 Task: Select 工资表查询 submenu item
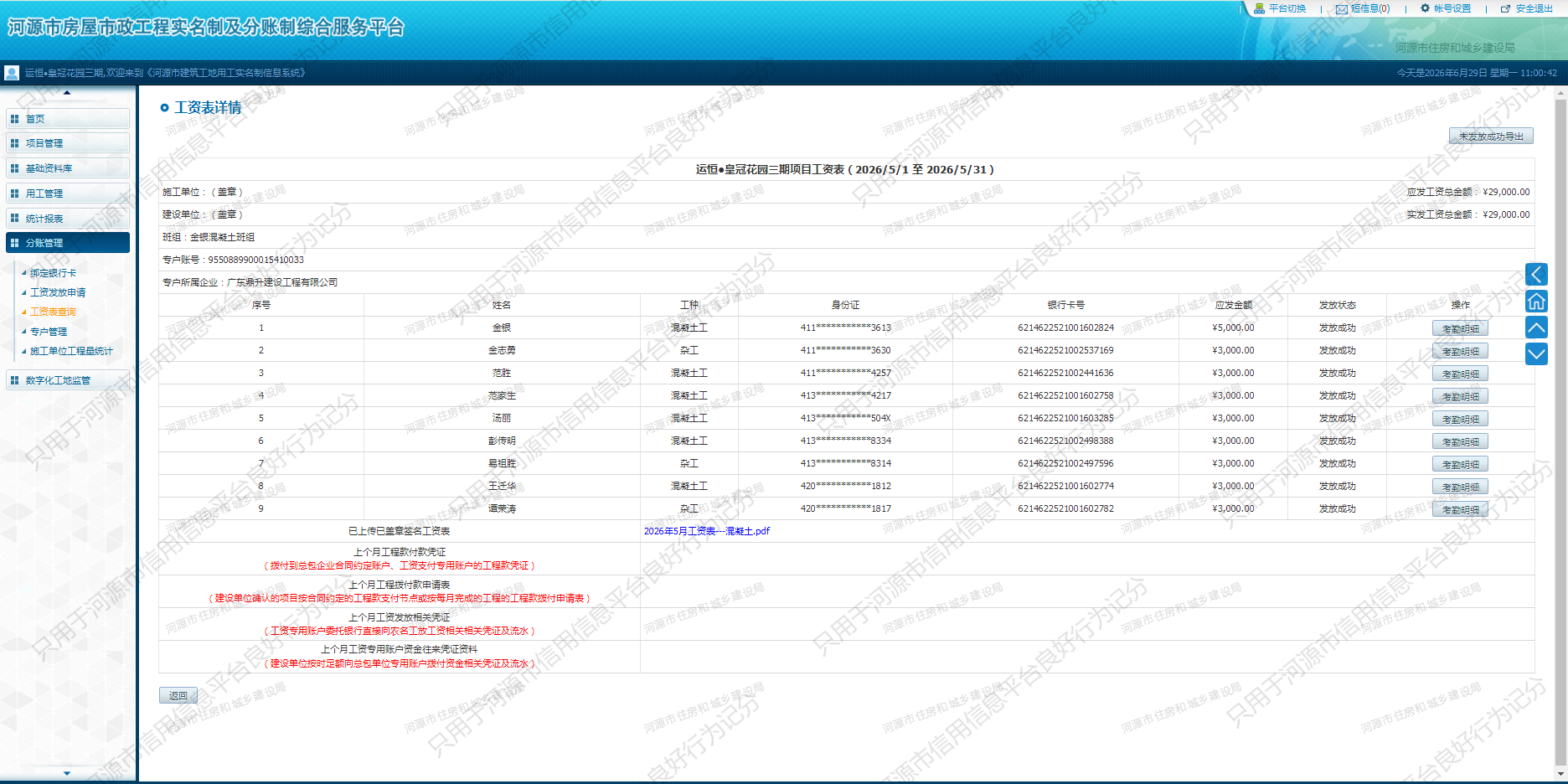pyautogui.click(x=53, y=312)
